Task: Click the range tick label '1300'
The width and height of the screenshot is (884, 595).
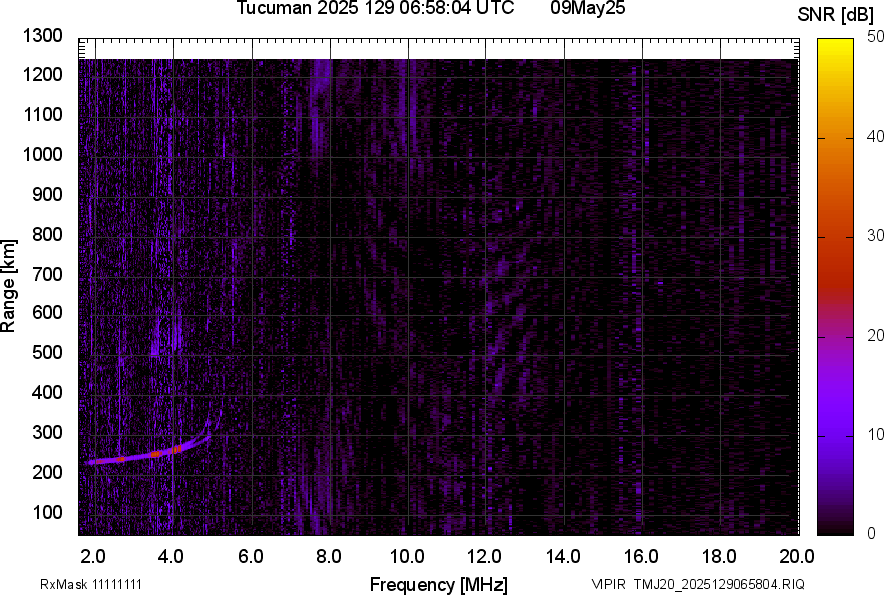Action: pyautogui.click(x=42, y=36)
